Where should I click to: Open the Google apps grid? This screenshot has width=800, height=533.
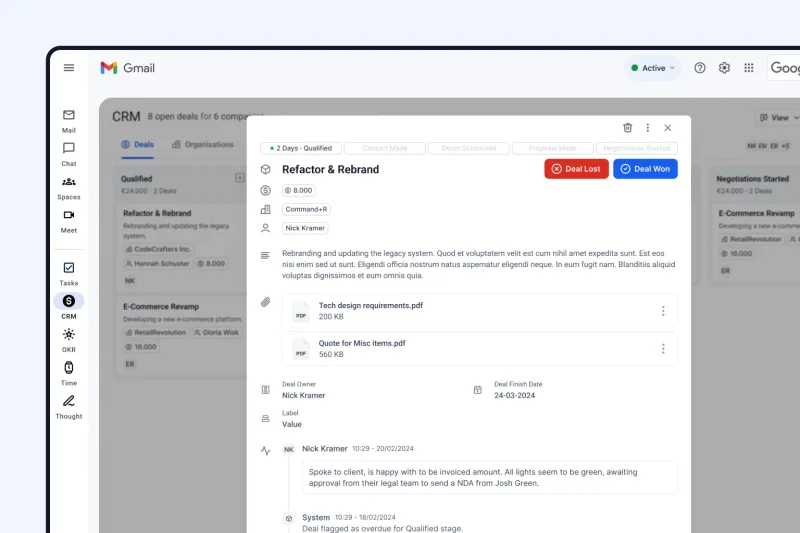pyautogui.click(x=749, y=68)
